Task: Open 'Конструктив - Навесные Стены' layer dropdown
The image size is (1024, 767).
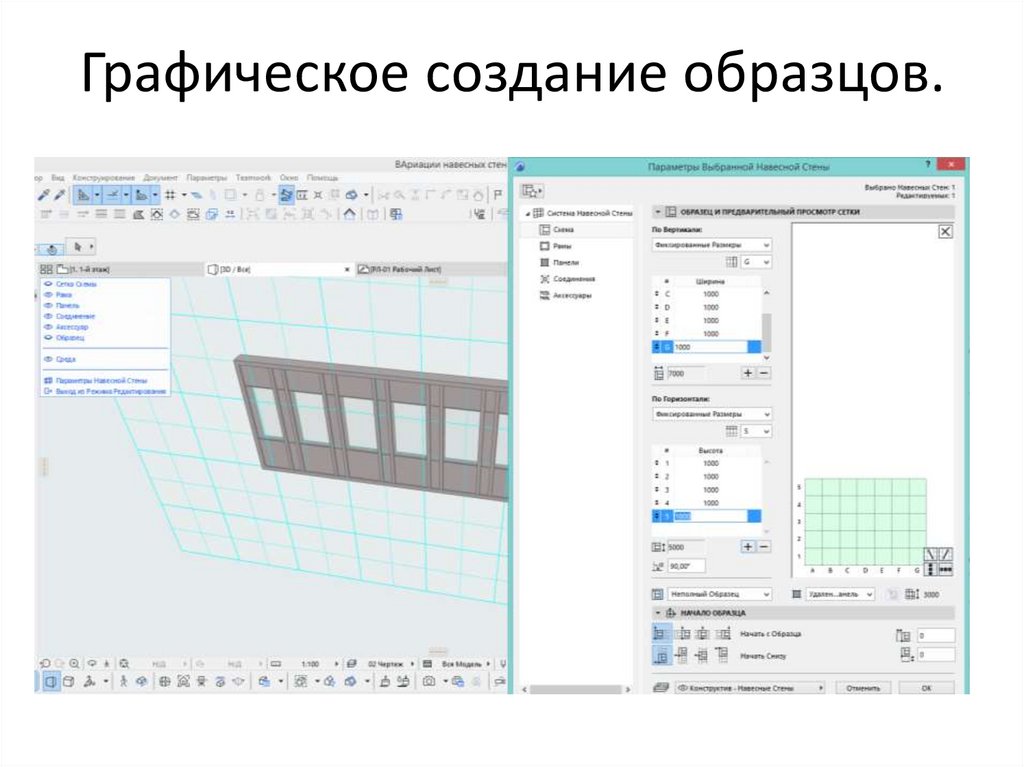Action: click(x=750, y=688)
